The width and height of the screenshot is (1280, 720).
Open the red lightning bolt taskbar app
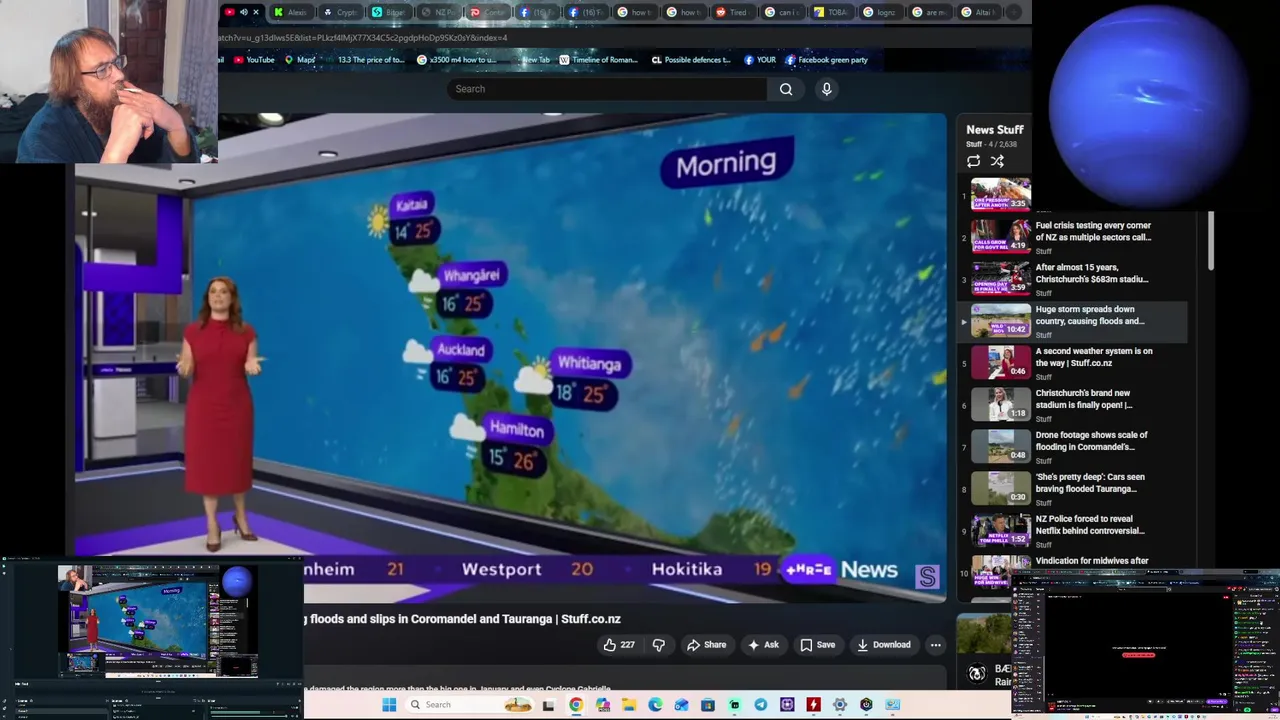[814, 705]
